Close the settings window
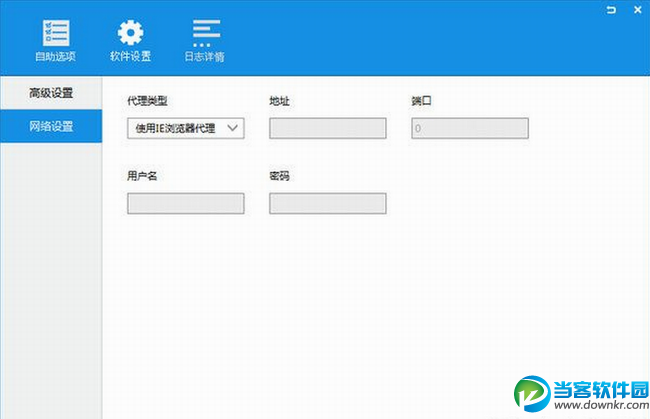The image size is (650, 419). 638,10
